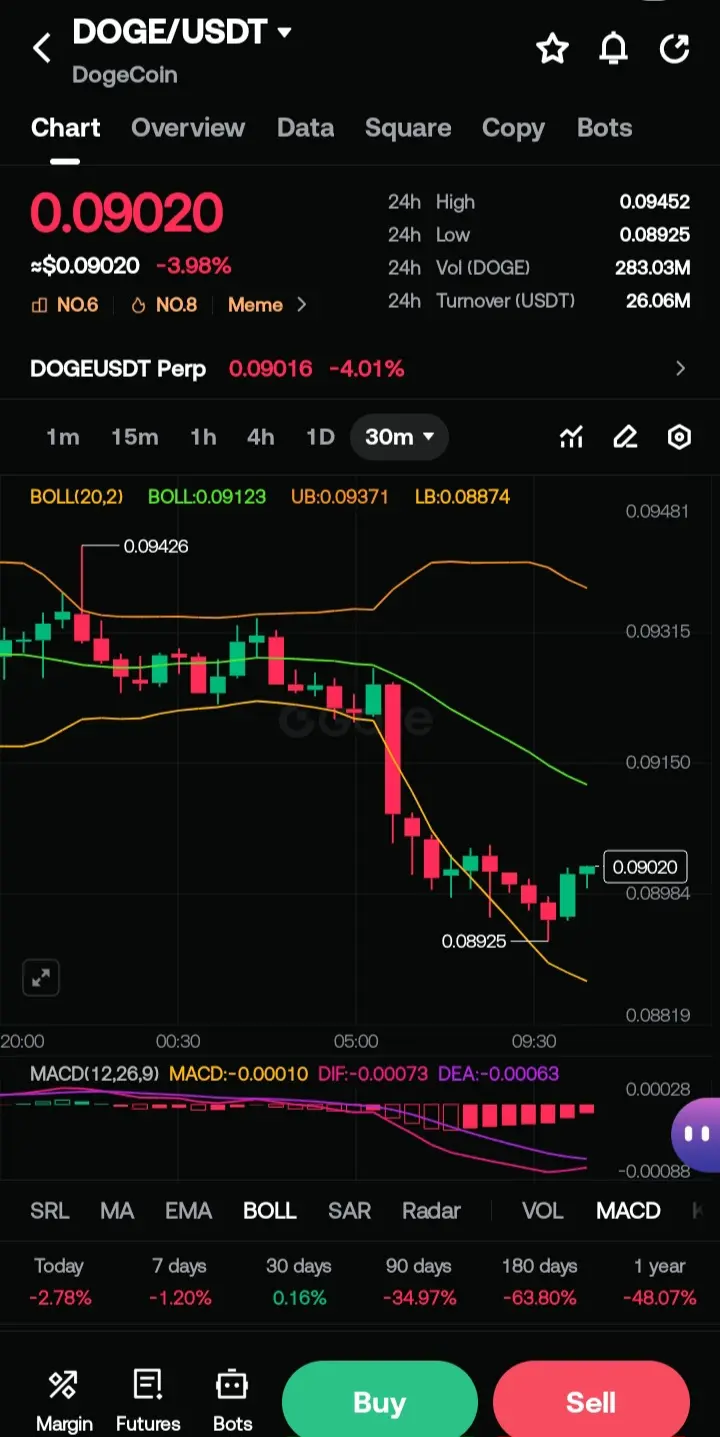Screen dimensions: 720x1437
Task: Enable the Radar indicator
Action: click(431, 1211)
